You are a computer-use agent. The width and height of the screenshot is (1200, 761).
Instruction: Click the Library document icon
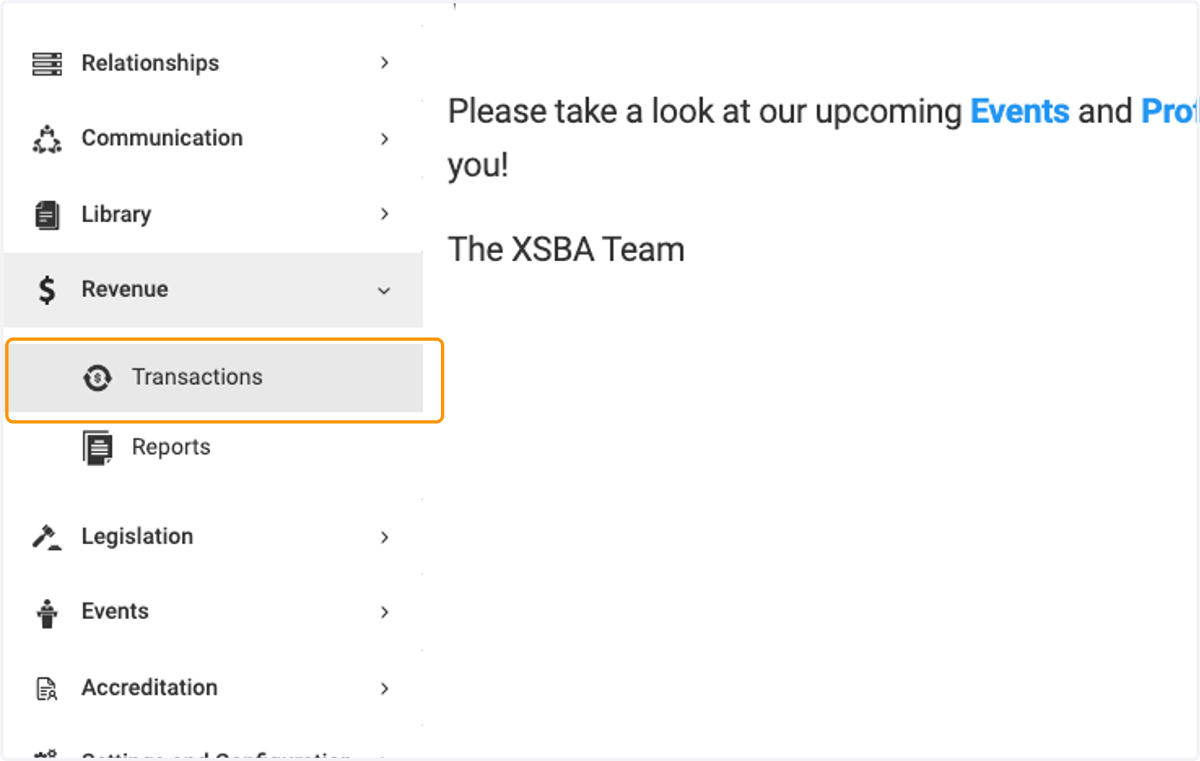(x=46, y=215)
